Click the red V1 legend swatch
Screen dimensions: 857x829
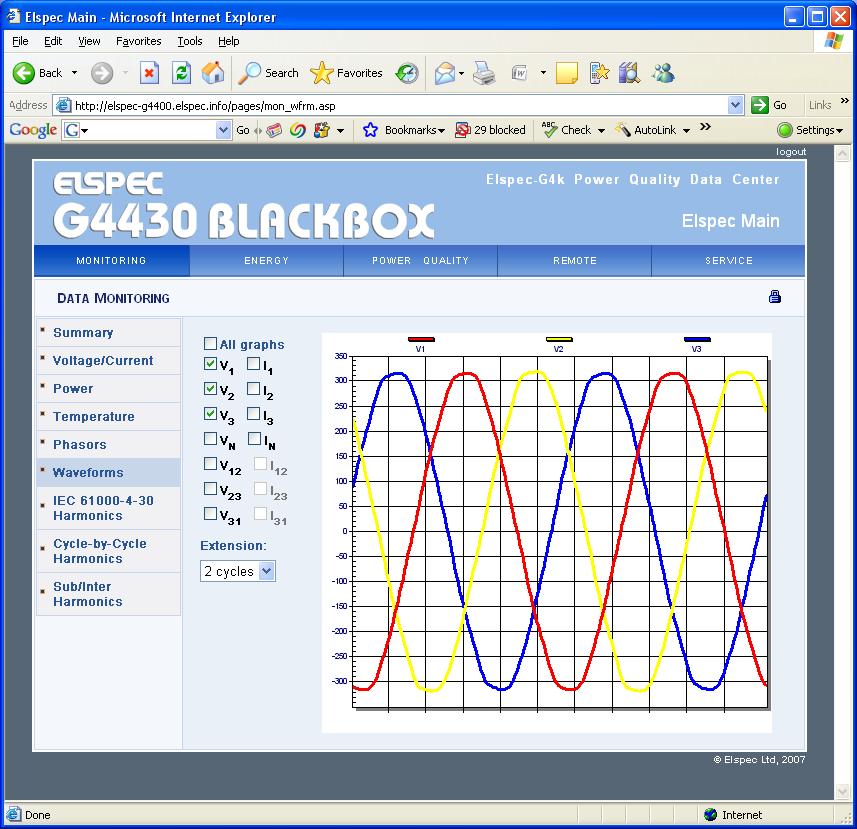click(x=421, y=339)
